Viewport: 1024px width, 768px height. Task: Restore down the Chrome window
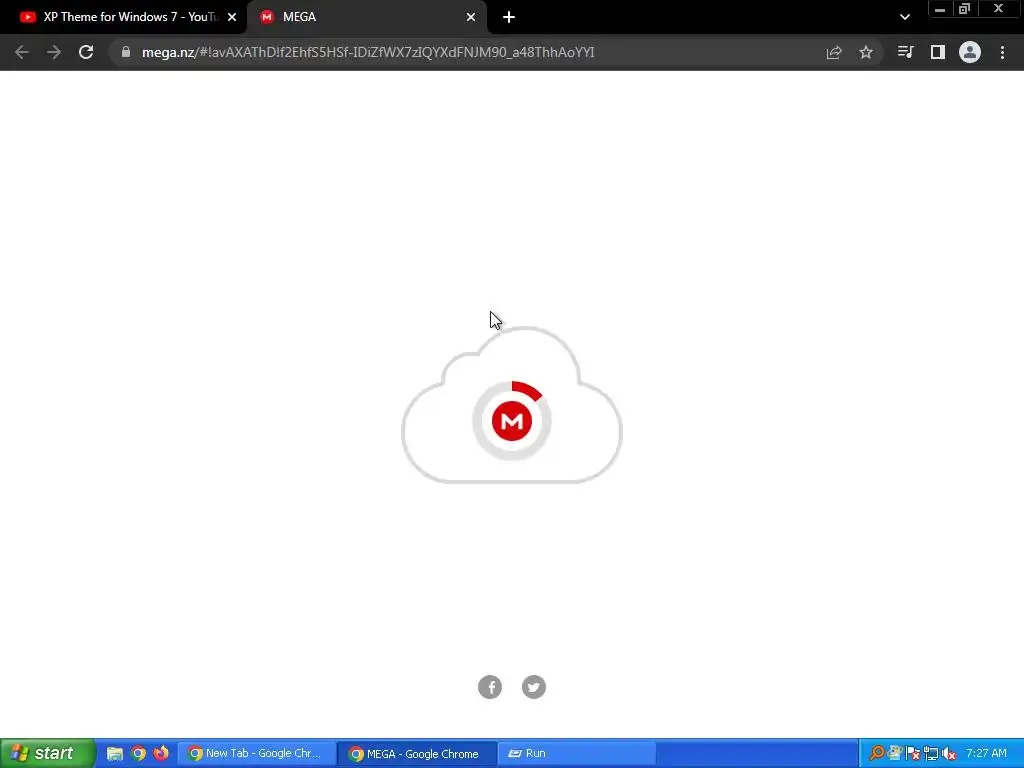[x=964, y=9]
